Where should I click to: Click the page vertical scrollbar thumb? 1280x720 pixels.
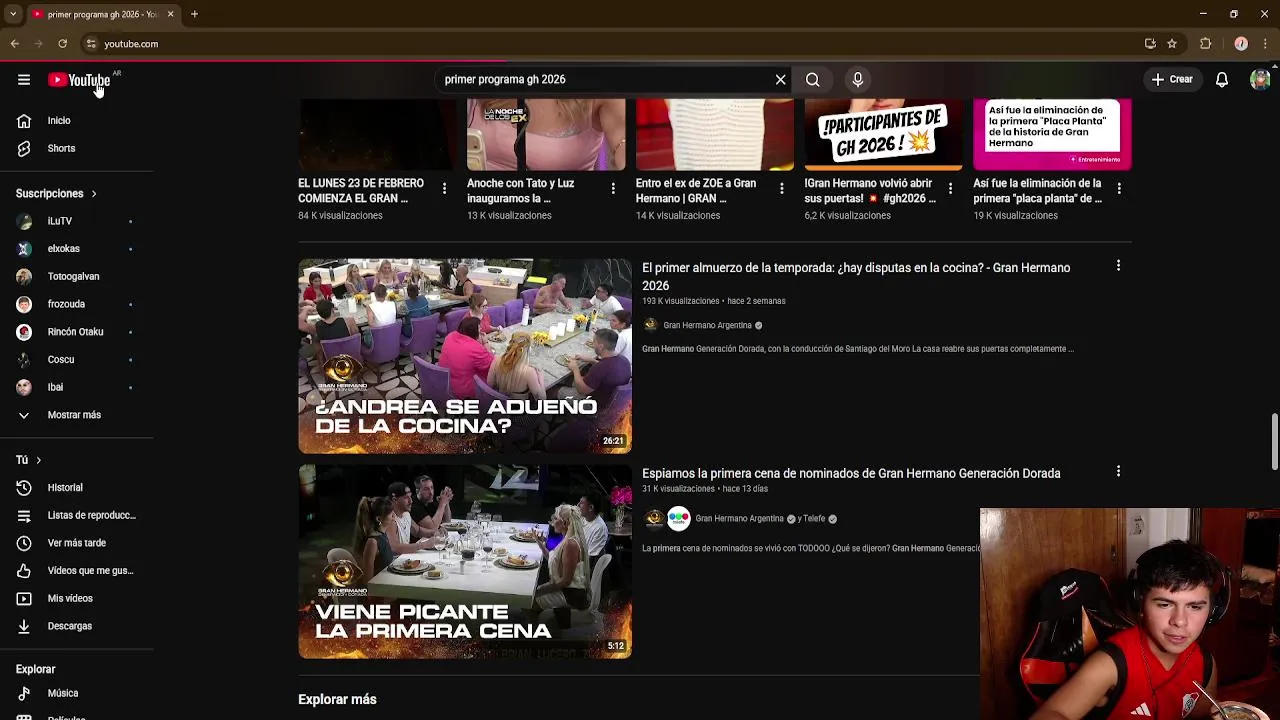pos(1274,440)
